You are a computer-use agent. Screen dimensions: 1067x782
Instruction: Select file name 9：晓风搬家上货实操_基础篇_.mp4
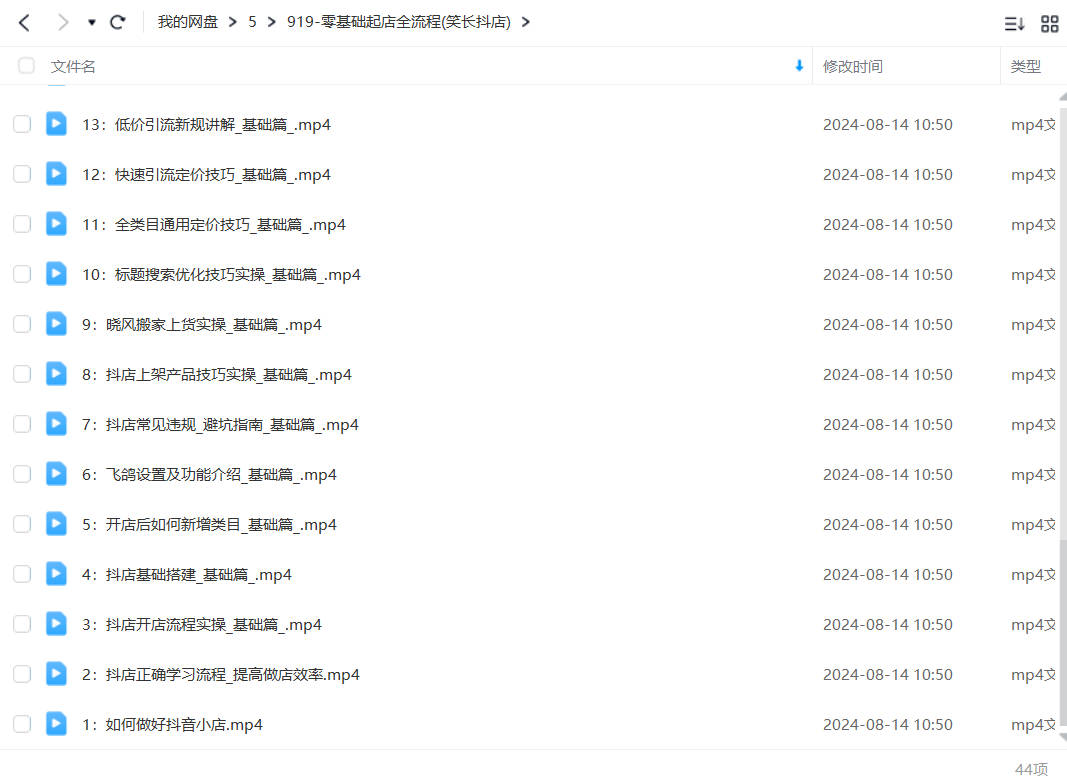202,325
